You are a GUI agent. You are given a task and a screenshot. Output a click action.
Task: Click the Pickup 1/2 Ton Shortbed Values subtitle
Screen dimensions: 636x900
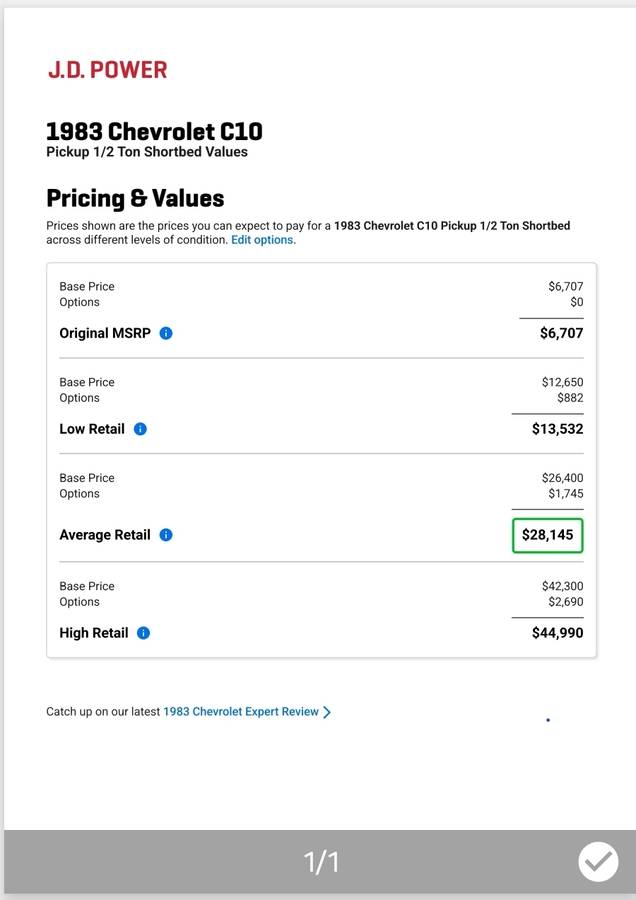tap(147, 152)
